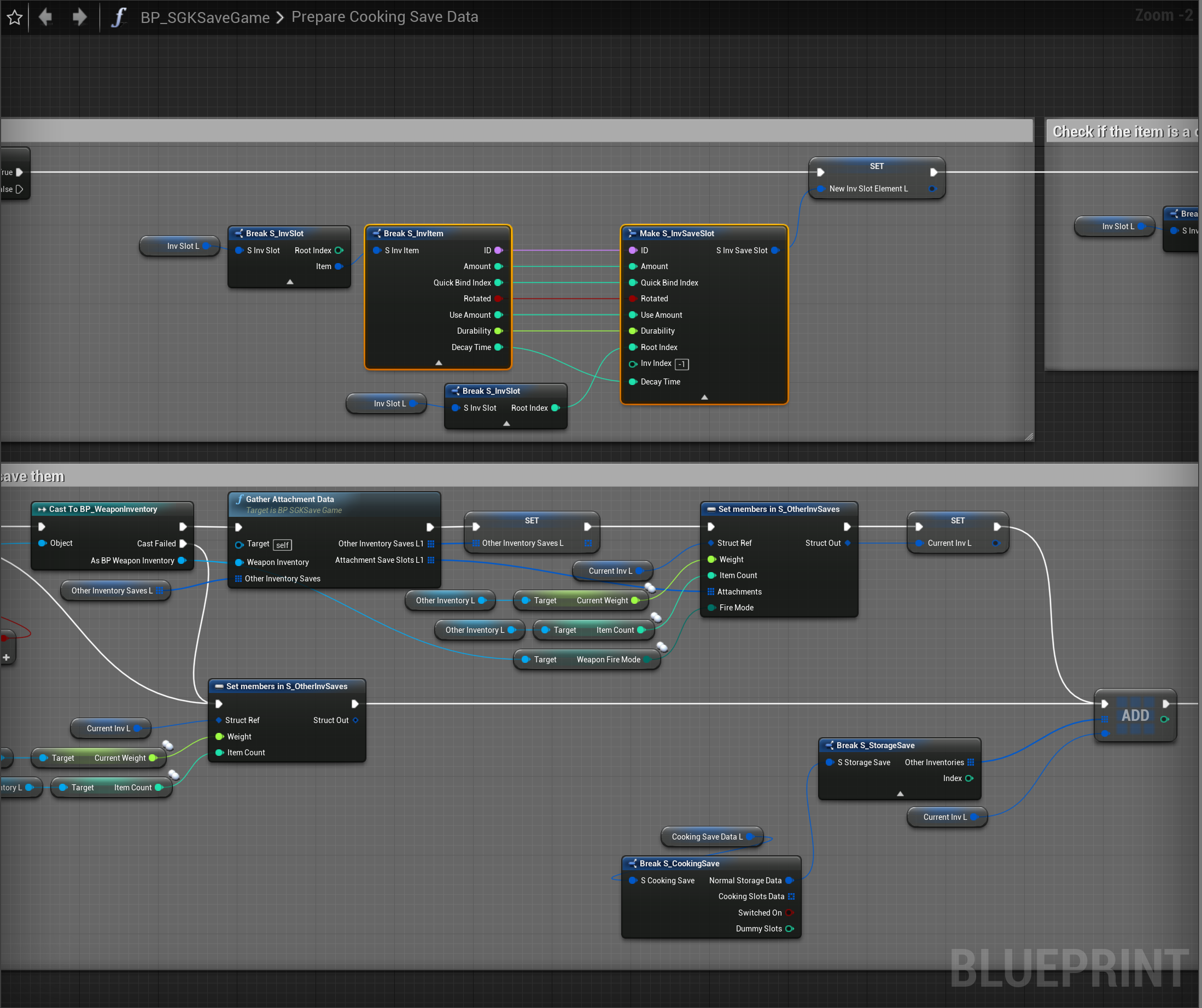The image size is (1202, 1008).
Task: Select Prepare Cooking Save Data breadcrumb
Action: (384, 17)
